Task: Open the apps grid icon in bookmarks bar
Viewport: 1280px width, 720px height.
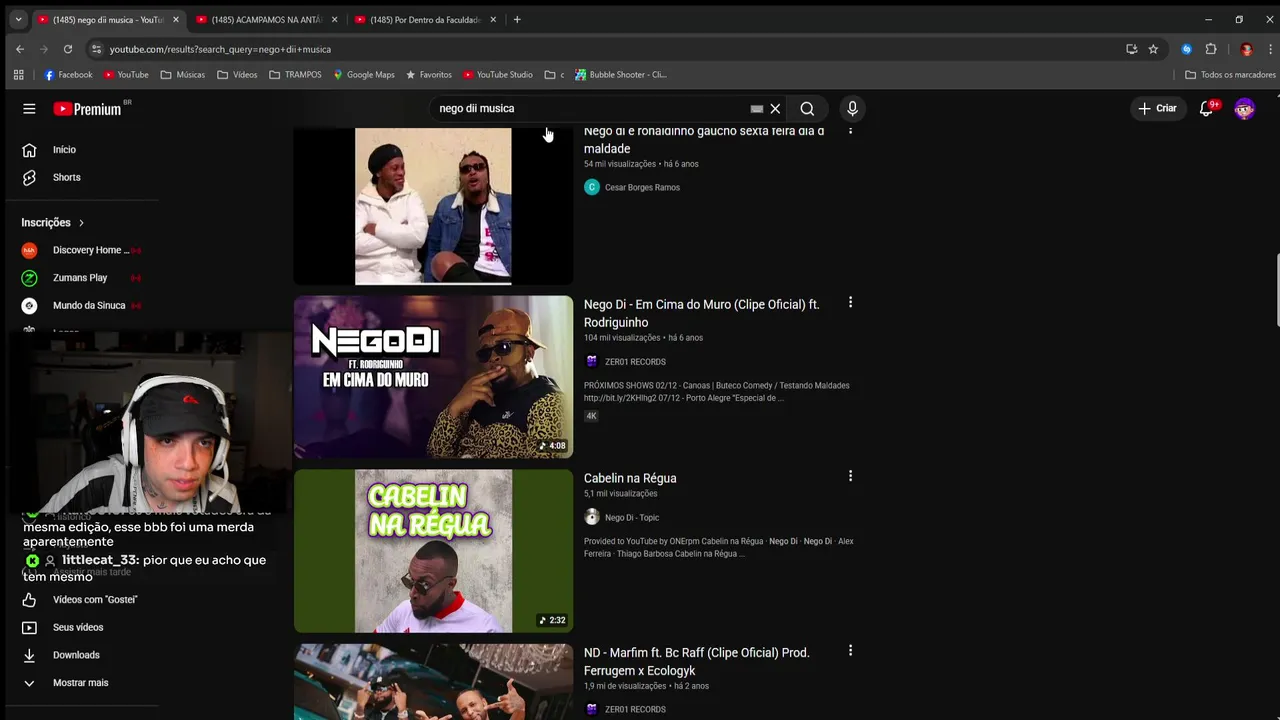Action: pyautogui.click(x=18, y=74)
